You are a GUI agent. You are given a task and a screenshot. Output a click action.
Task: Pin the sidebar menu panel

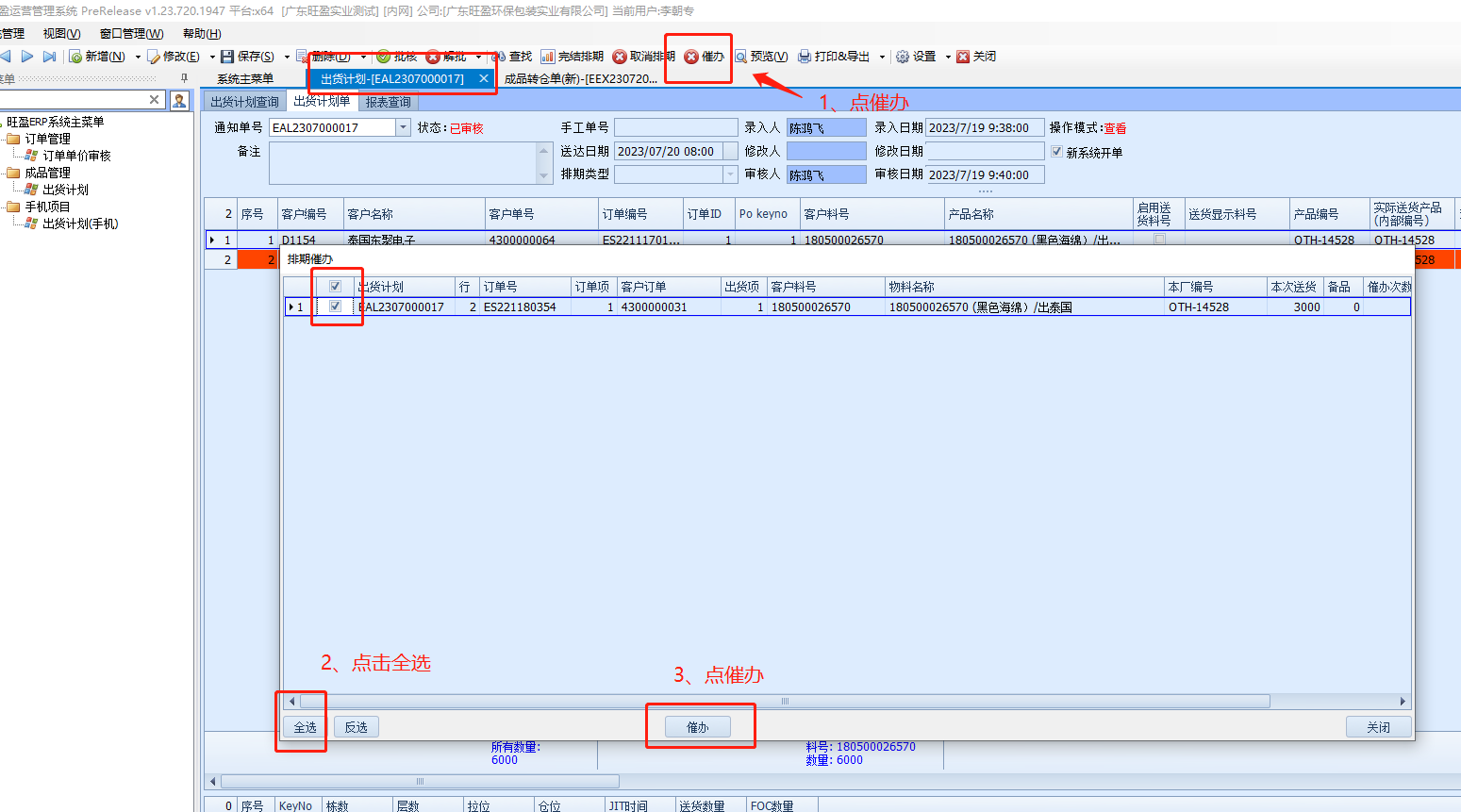pos(184,78)
